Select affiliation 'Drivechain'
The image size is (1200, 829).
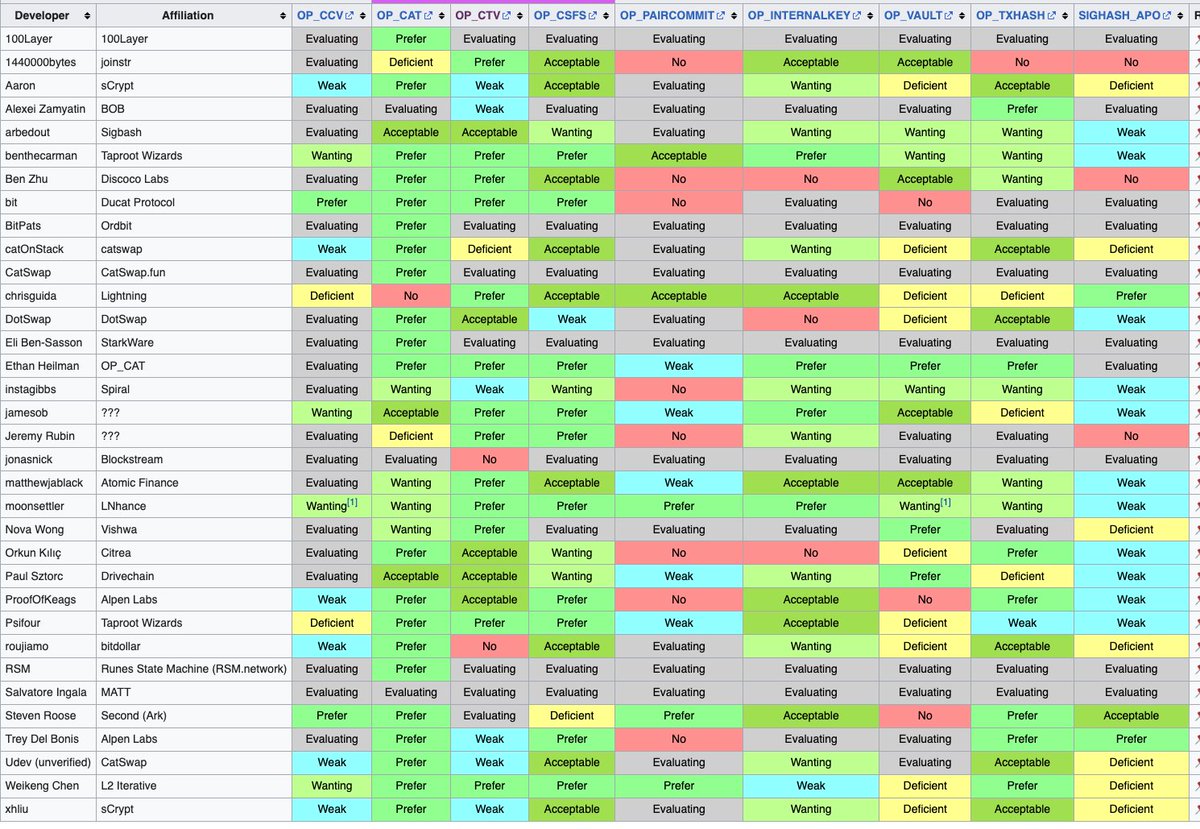pos(129,576)
